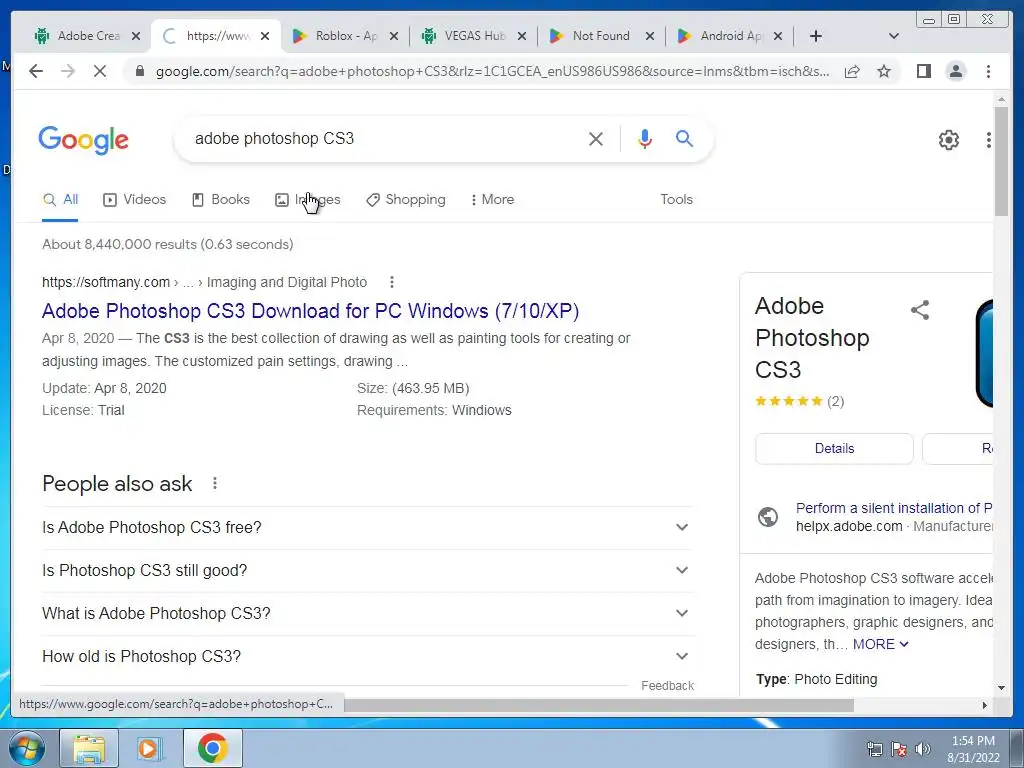Click the five-star rating in knowledge panel
The image size is (1024, 768).
[x=788, y=401]
